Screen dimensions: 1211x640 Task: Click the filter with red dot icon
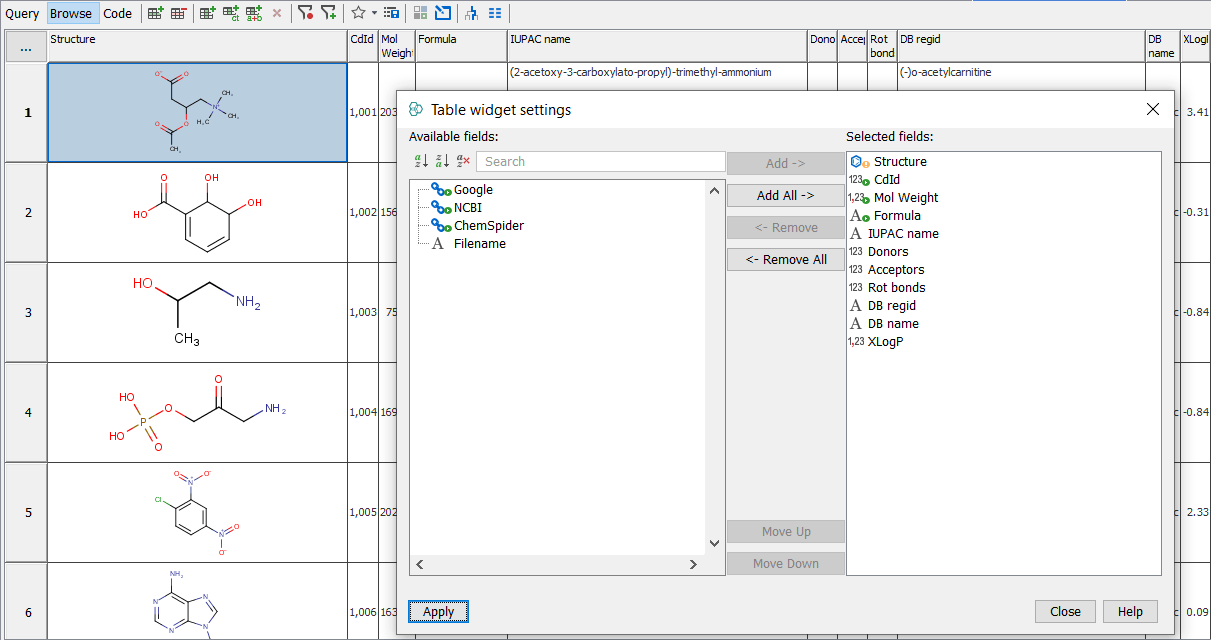click(x=305, y=13)
